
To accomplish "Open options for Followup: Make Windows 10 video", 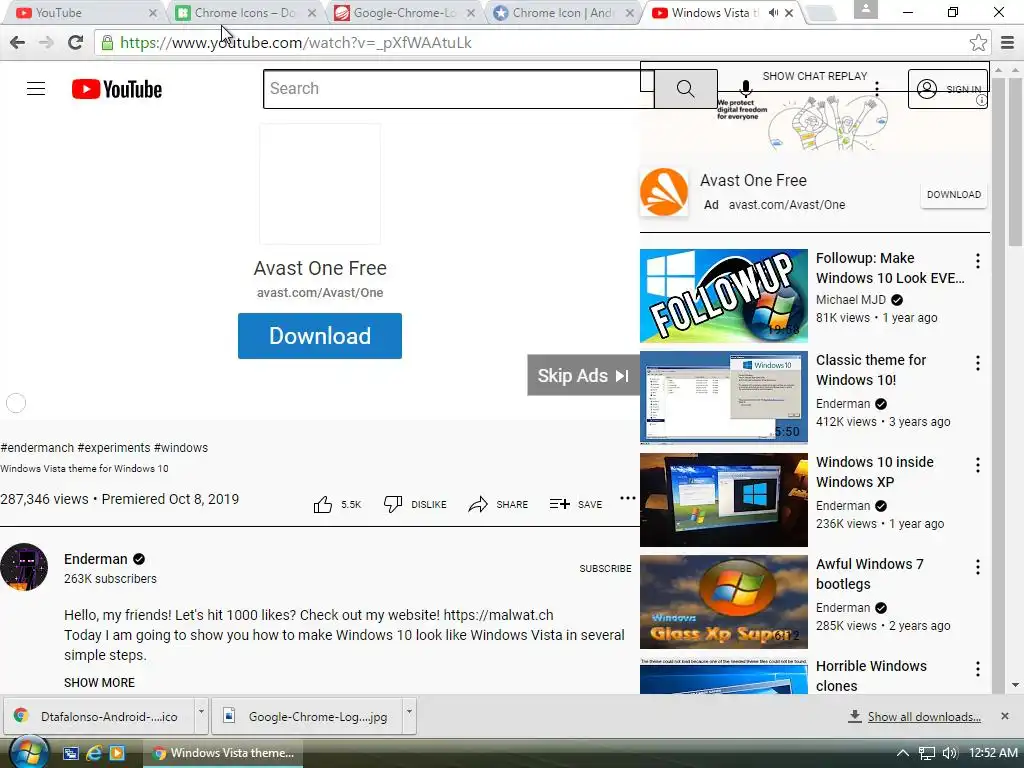I will click(x=978, y=261).
